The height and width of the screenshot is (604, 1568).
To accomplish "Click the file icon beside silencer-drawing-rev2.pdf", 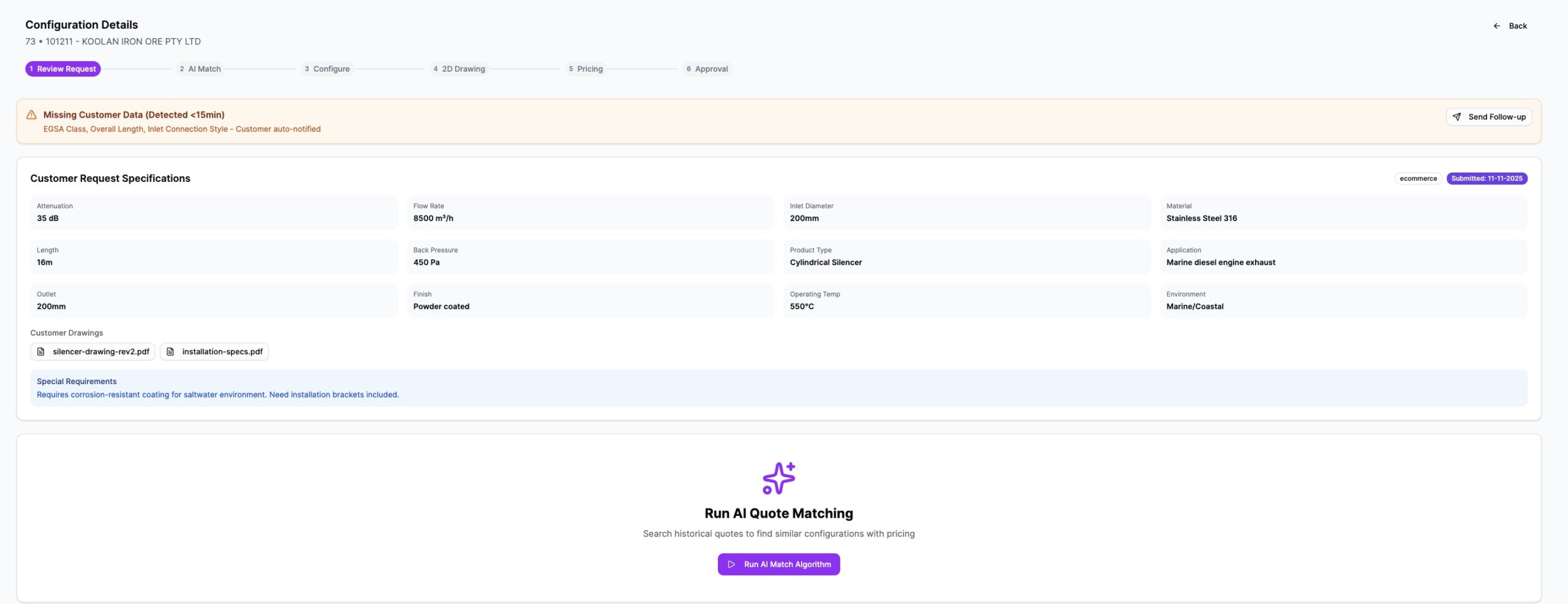I will pyautogui.click(x=41, y=352).
